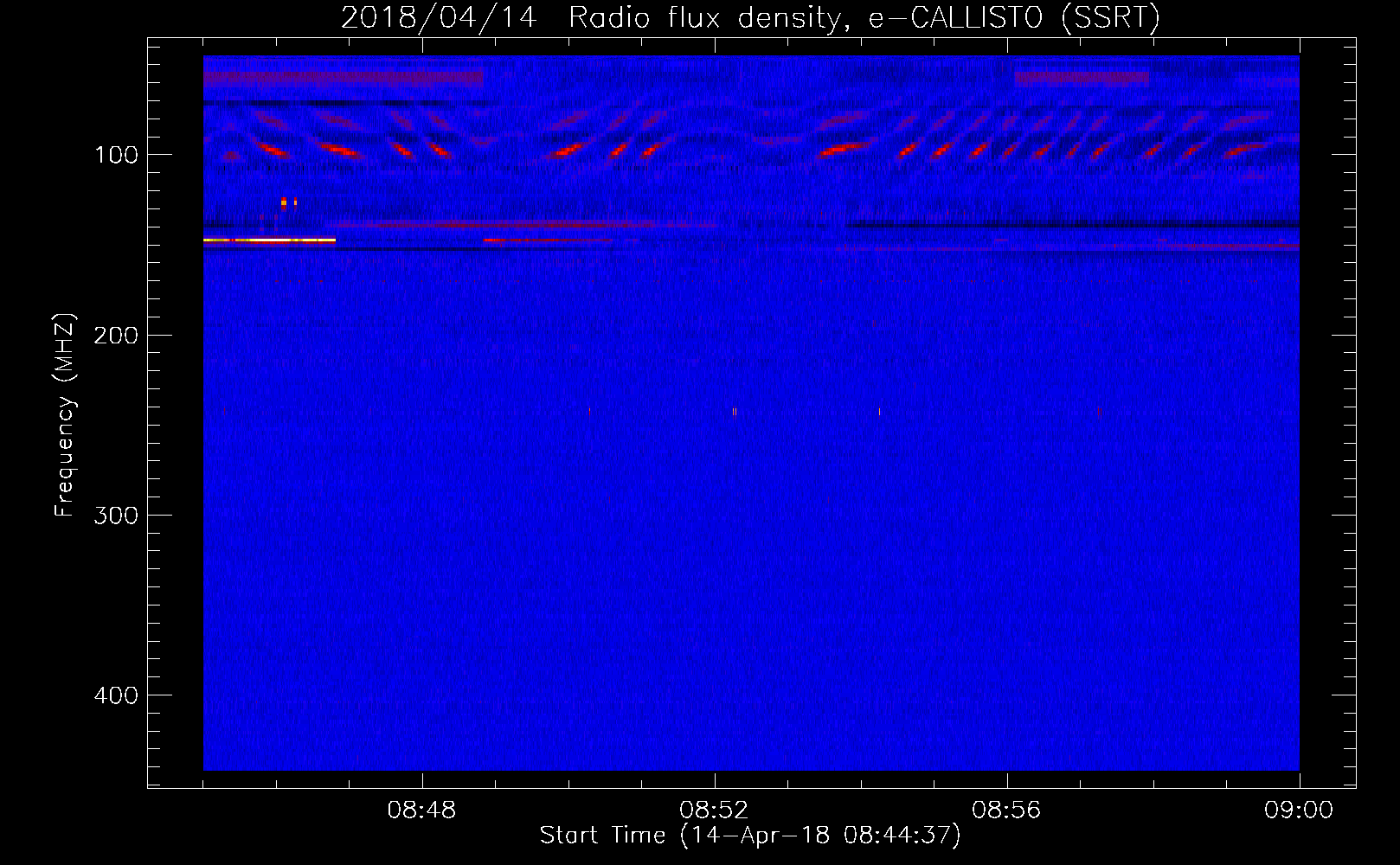
Task: Click the small orange burst pair near 125 MHz
Action: click(x=289, y=202)
